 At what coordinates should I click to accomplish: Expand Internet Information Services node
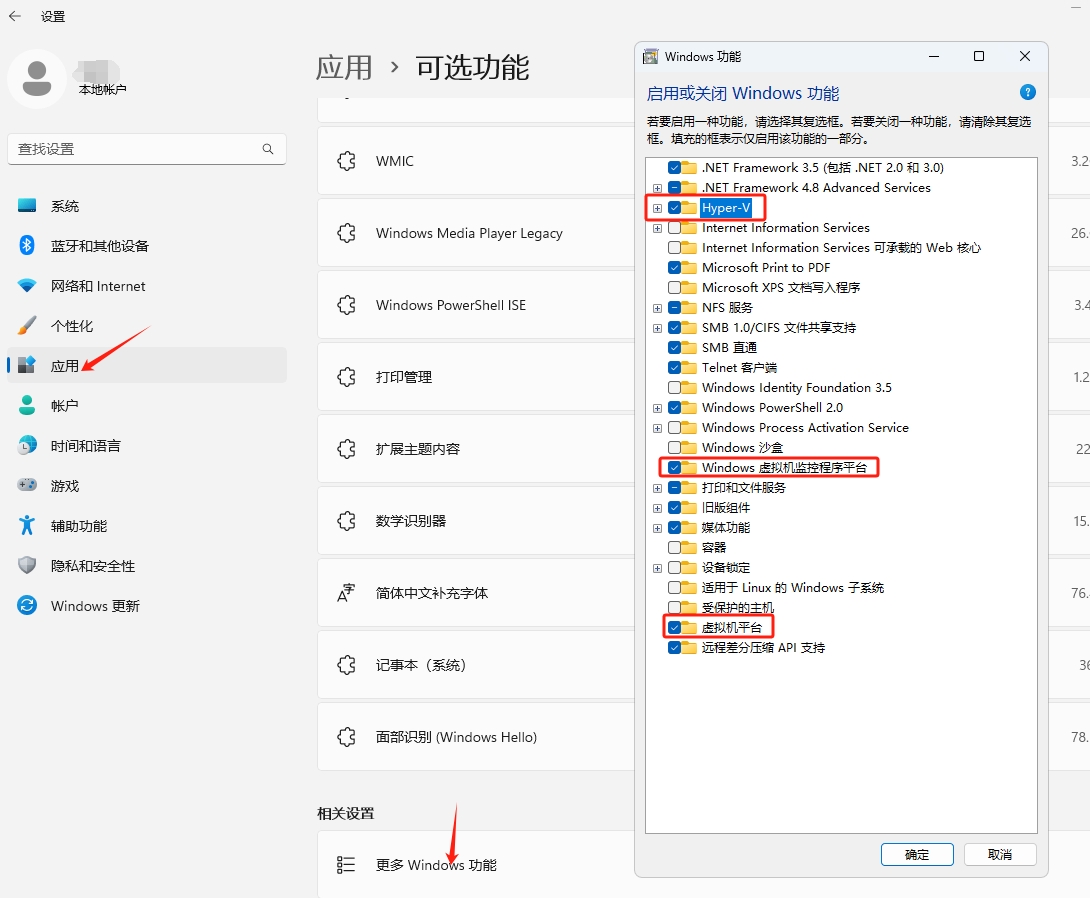pyautogui.click(x=657, y=228)
